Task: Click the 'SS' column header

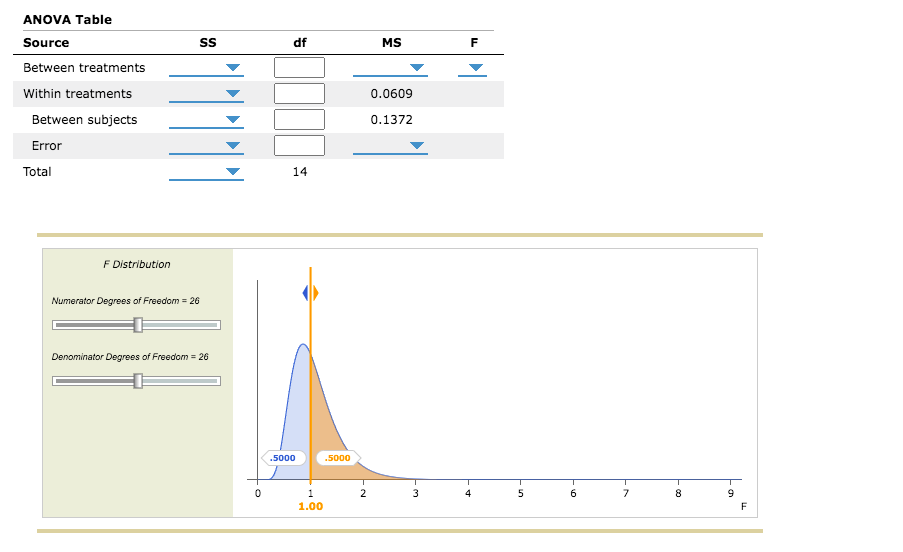Action: [x=208, y=43]
